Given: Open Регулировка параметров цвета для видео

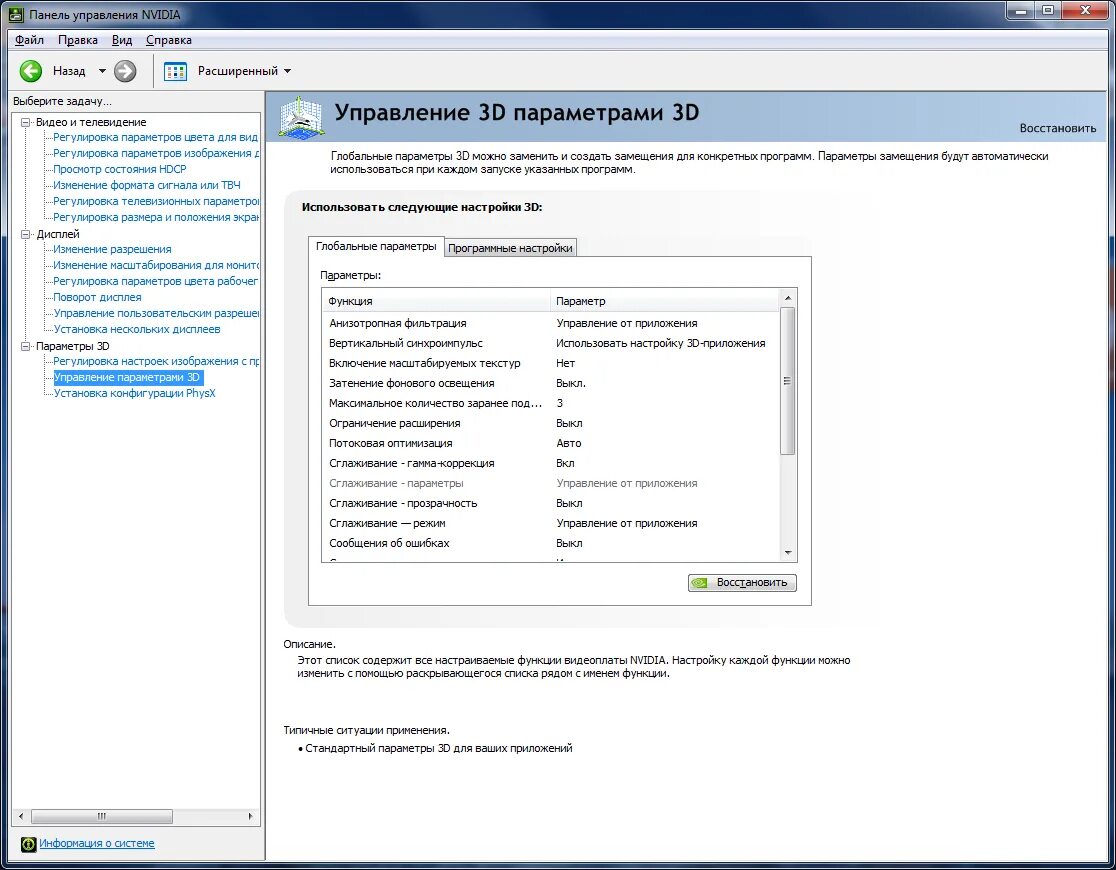Looking at the screenshot, I should point(155,137).
